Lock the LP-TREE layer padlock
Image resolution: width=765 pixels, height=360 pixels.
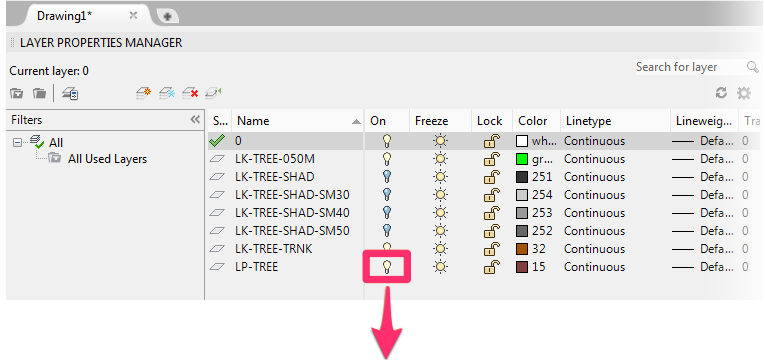tap(491, 267)
